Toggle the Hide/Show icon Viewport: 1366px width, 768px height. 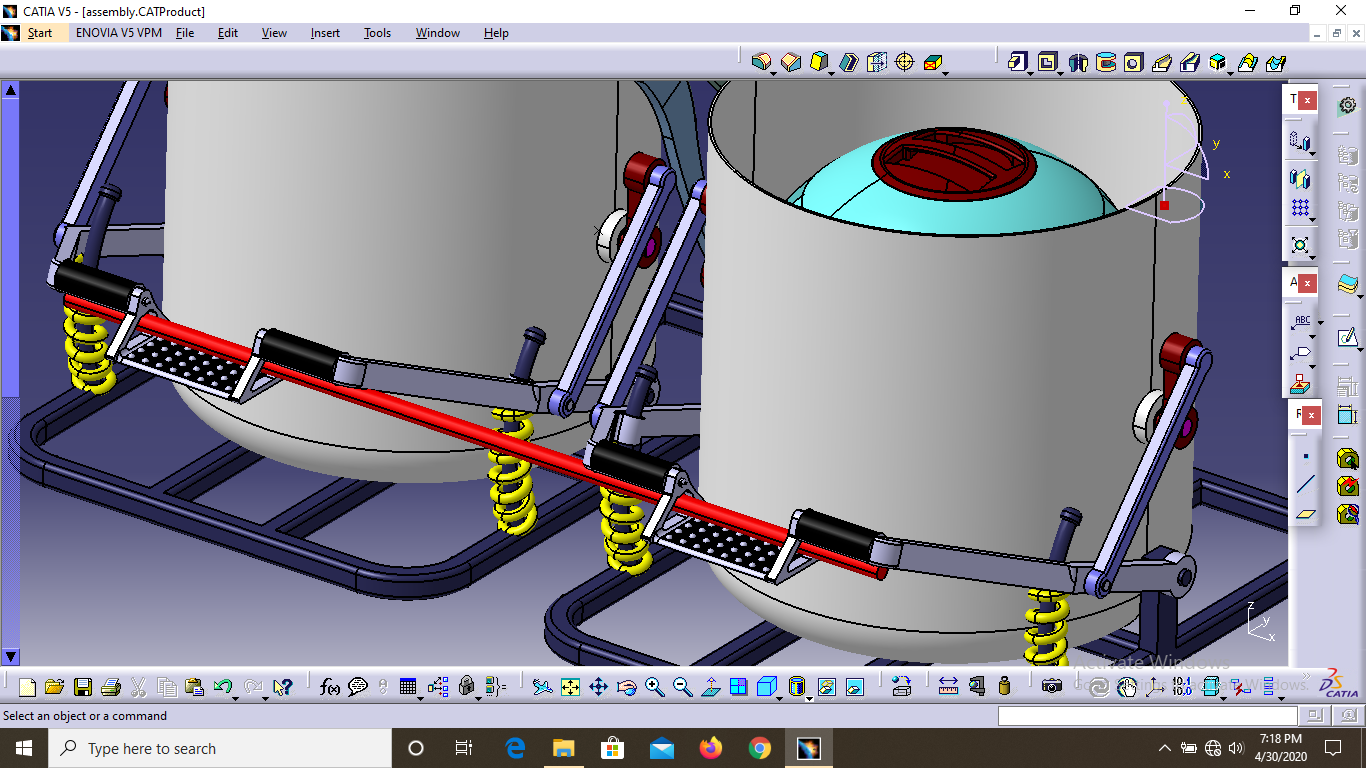[x=826, y=687]
